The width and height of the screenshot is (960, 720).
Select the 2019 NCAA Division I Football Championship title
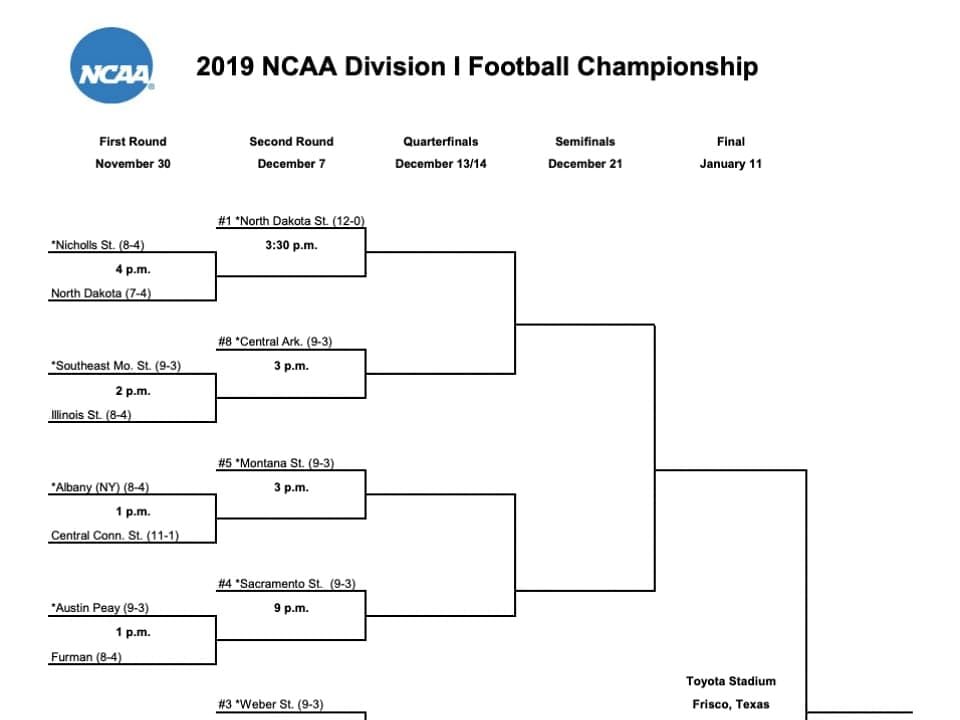(x=477, y=67)
